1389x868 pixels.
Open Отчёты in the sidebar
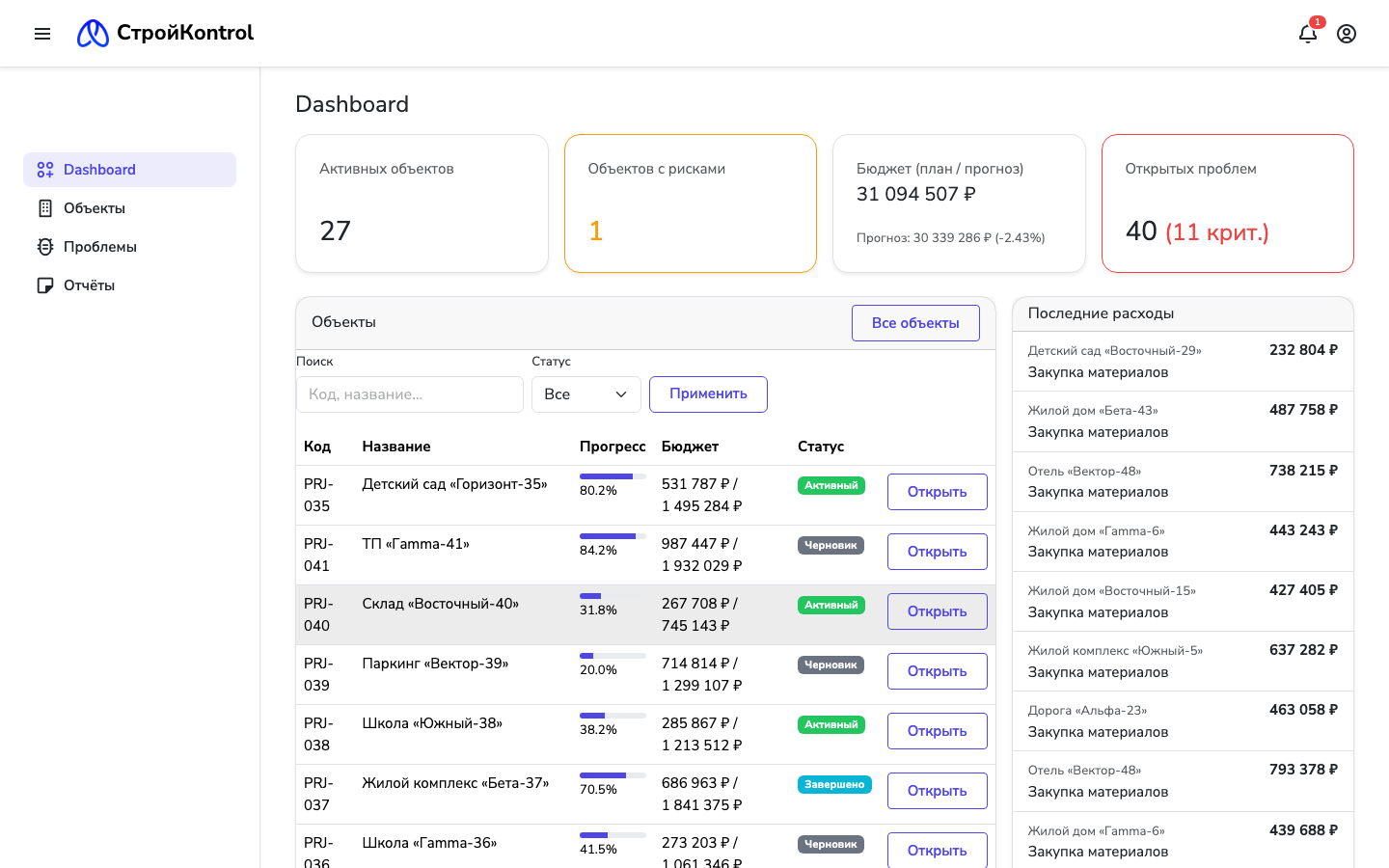pyautogui.click(x=129, y=285)
